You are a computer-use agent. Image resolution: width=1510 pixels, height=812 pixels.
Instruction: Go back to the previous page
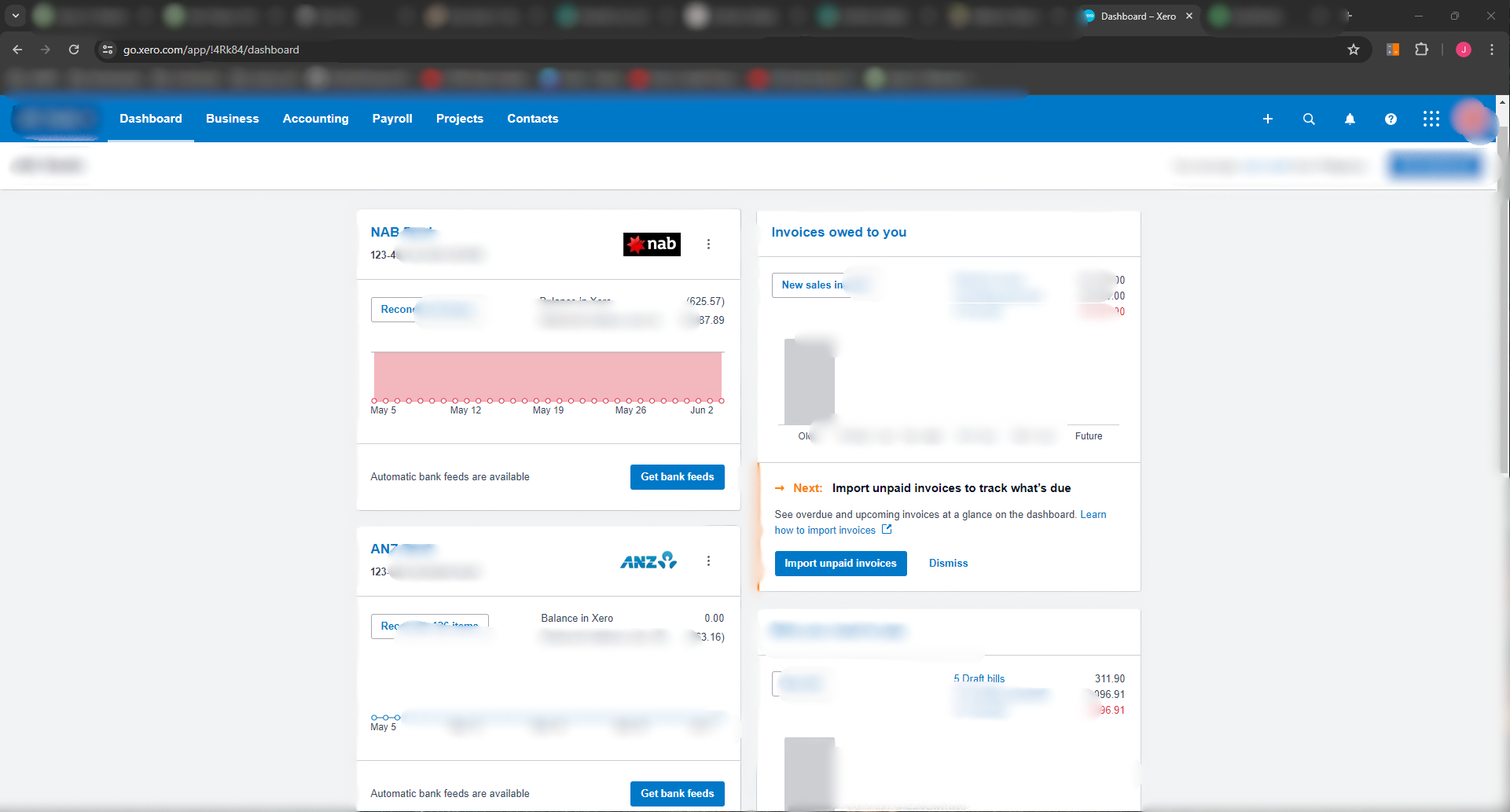[17, 50]
